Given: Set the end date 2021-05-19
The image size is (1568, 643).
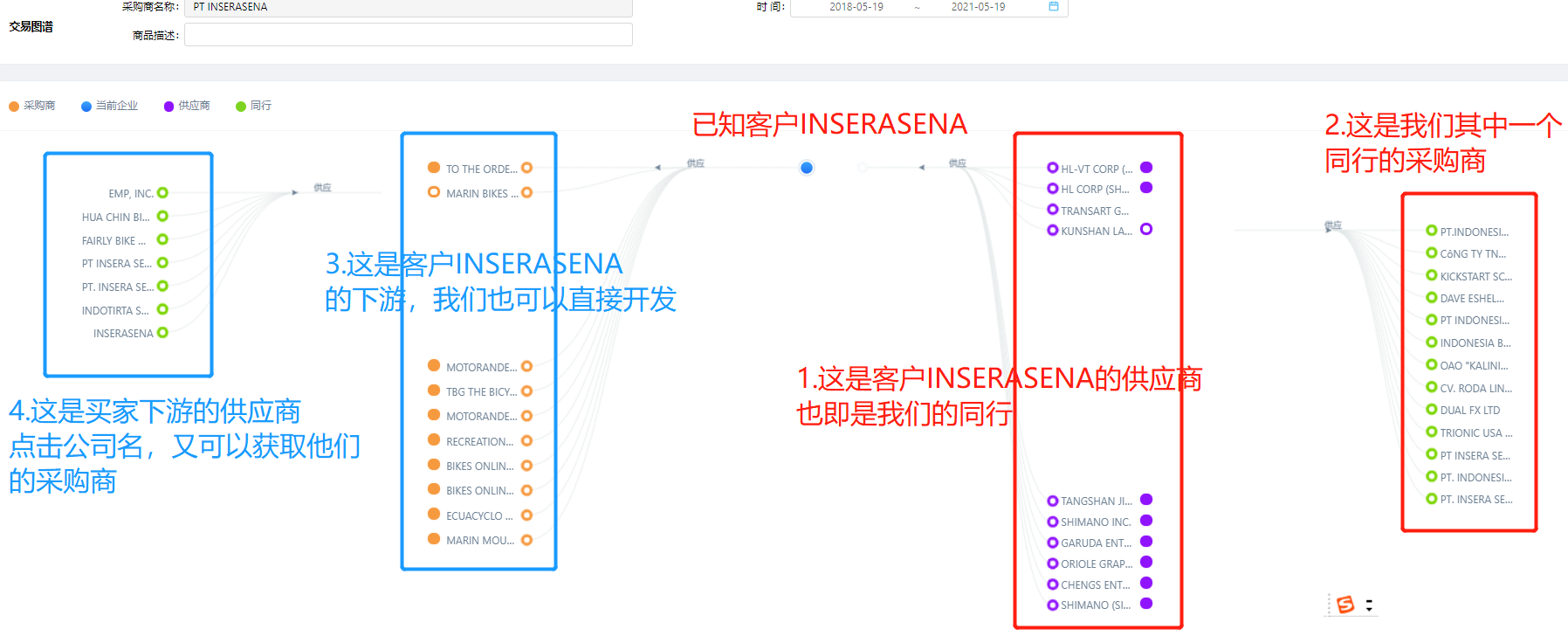Looking at the screenshot, I should (978, 7).
